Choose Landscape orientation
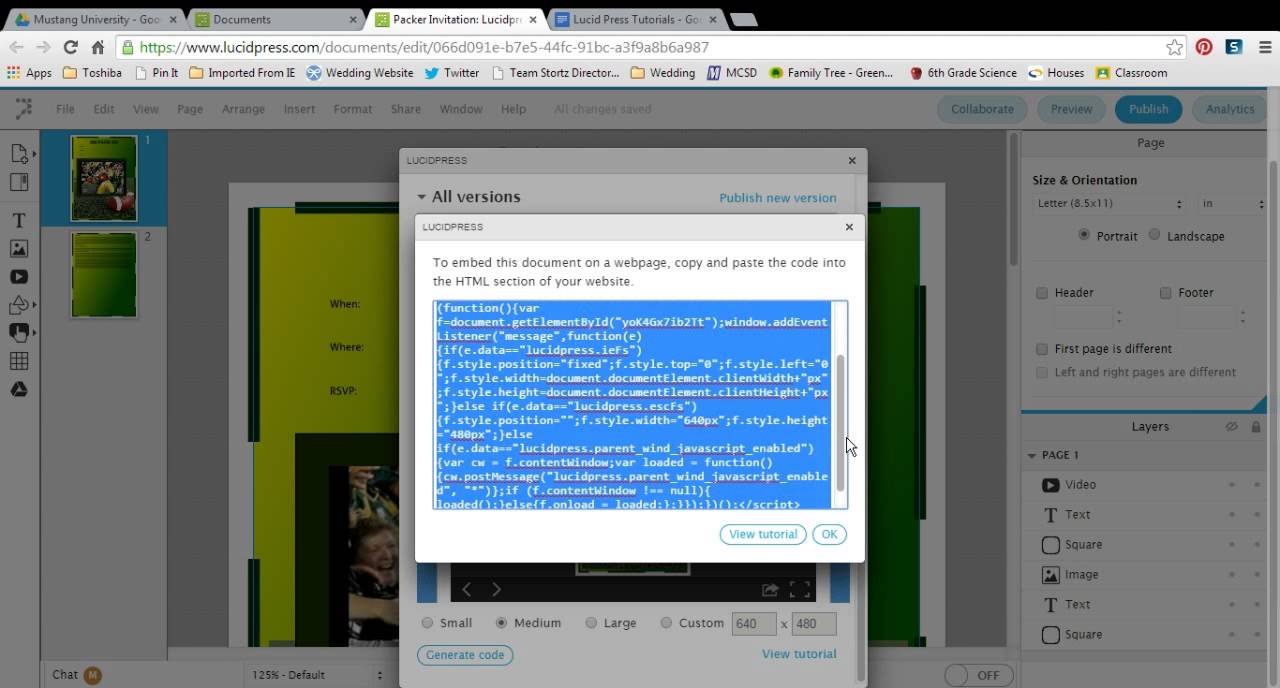The width and height of the screenshot is (1280, 688). (1154, 235)
